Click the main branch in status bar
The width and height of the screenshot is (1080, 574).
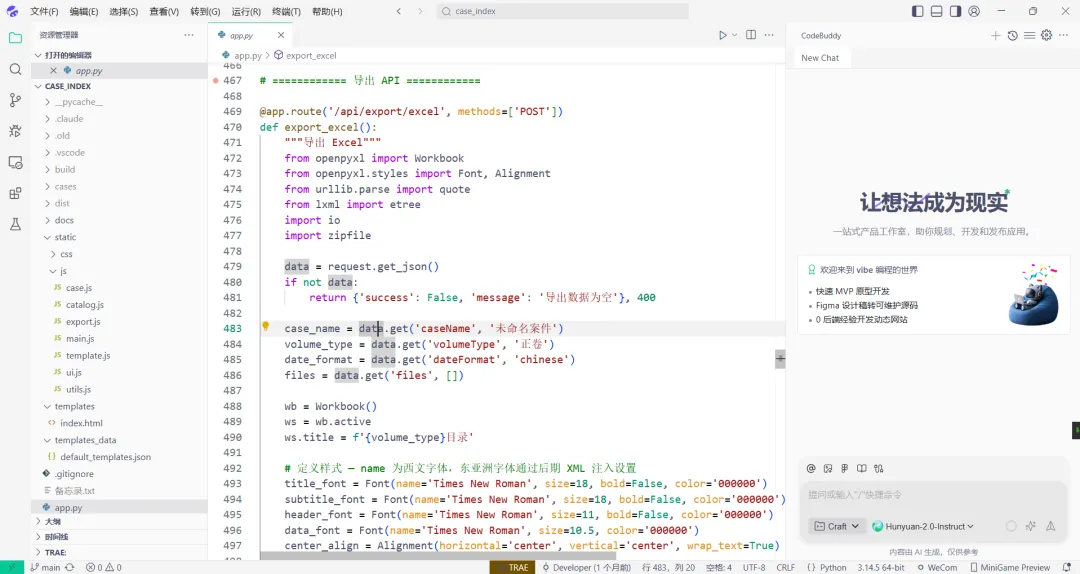tap(45, 568)
